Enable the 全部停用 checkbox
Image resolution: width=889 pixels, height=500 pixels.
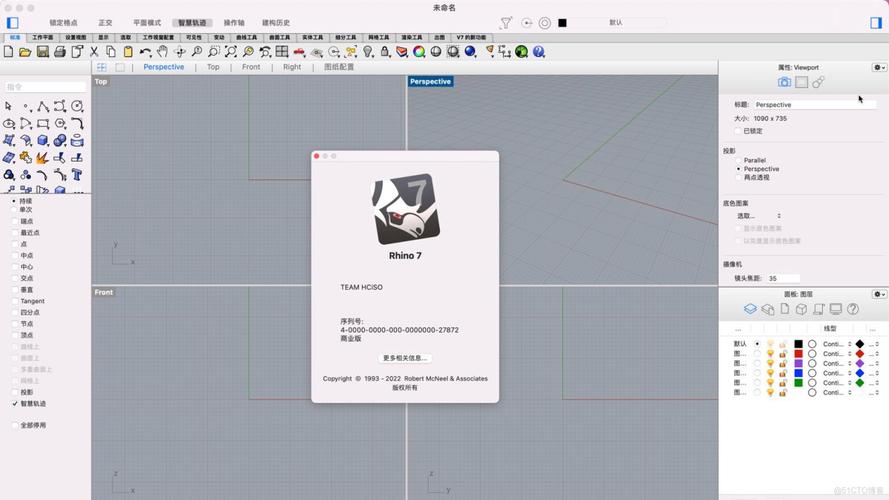(x=15, y=425)
